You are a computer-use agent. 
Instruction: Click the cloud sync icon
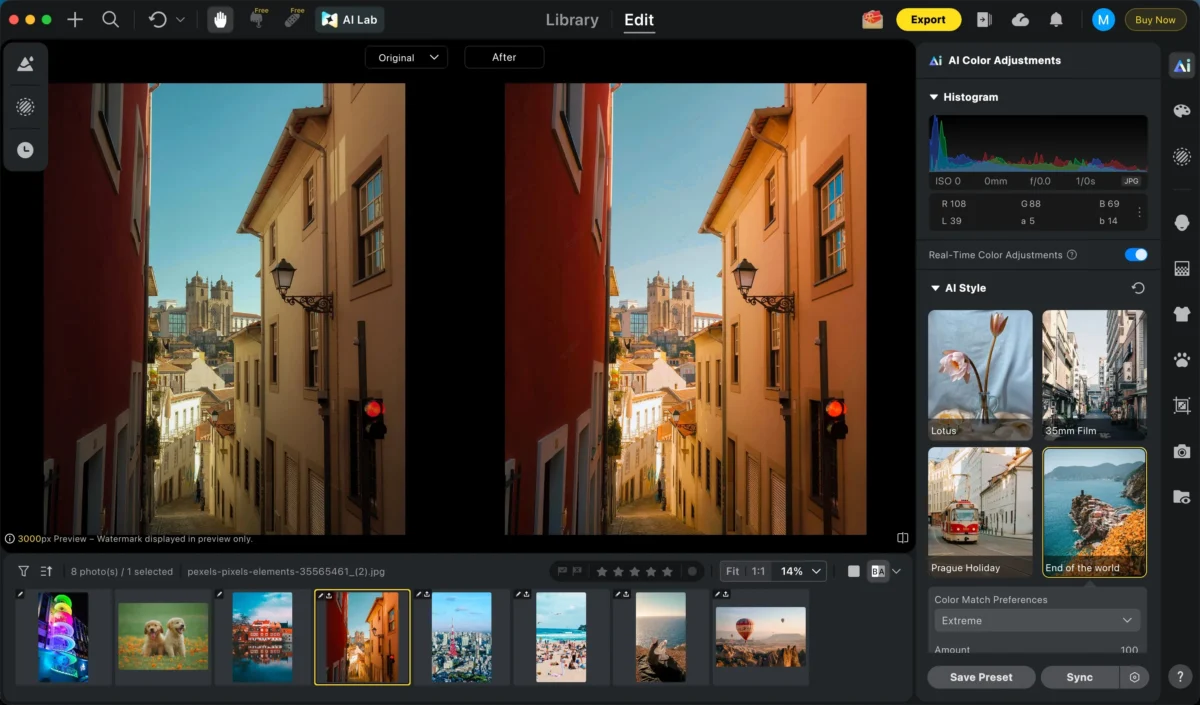point(1020,19)
